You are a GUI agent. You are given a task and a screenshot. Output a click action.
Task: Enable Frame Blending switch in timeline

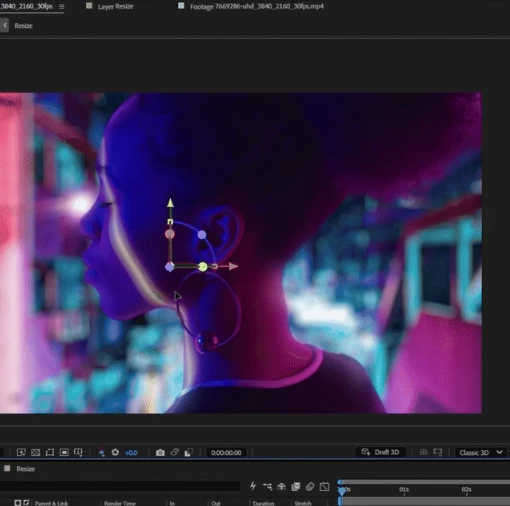tap(296, 487)
